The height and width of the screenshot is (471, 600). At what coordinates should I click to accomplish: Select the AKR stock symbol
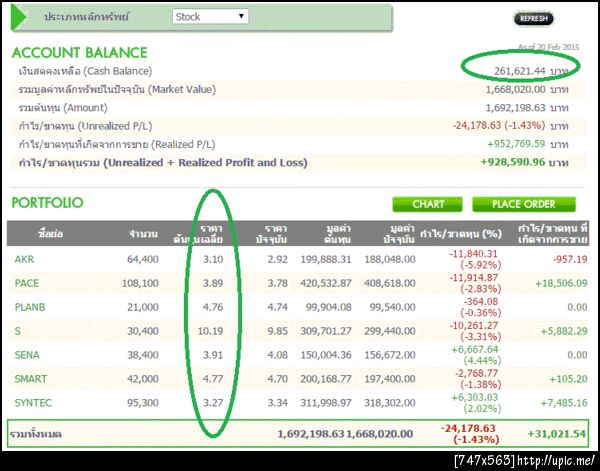24,259
